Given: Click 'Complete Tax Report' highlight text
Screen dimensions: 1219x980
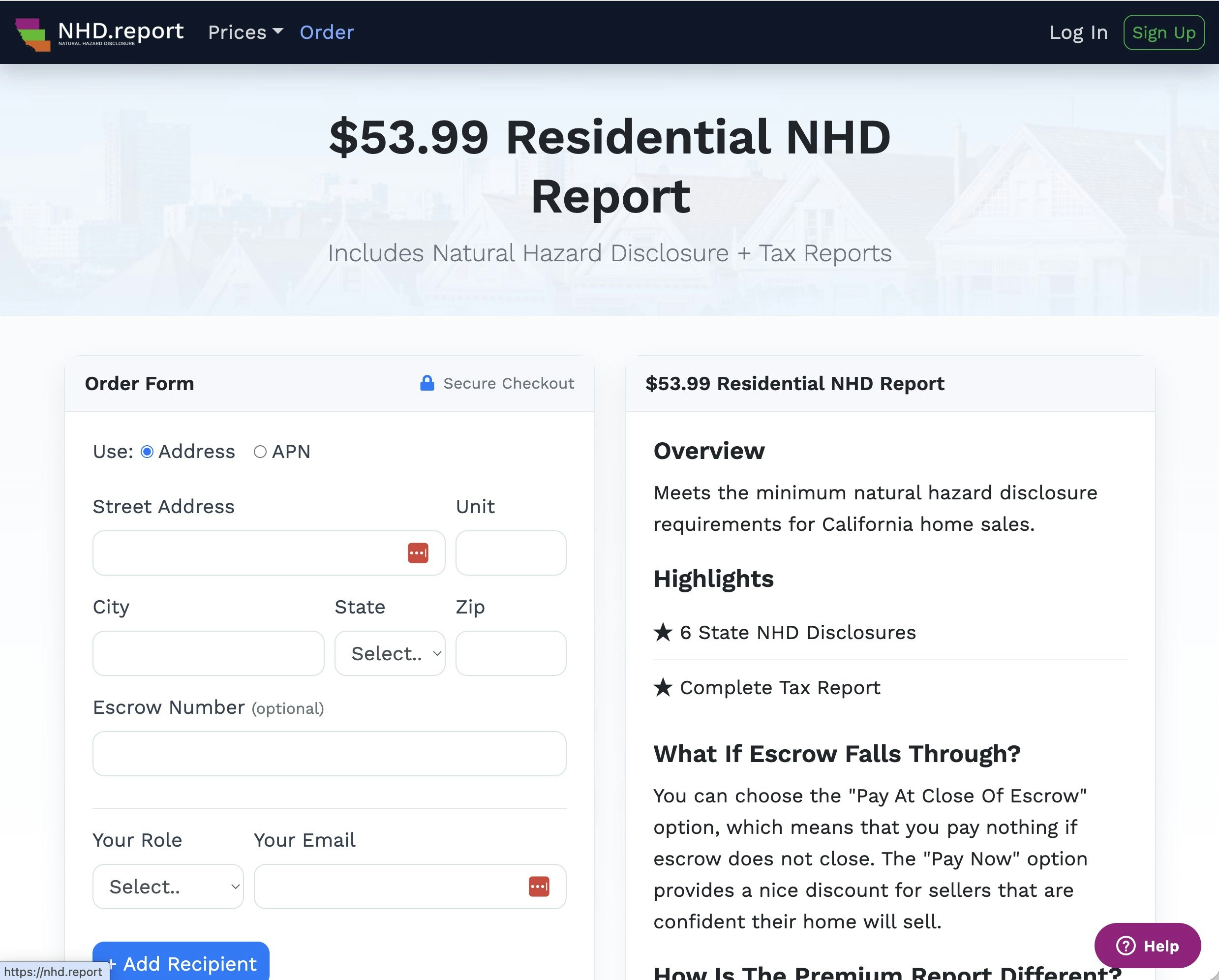Looking at the screenshot, I should click(x=780, y=688).
